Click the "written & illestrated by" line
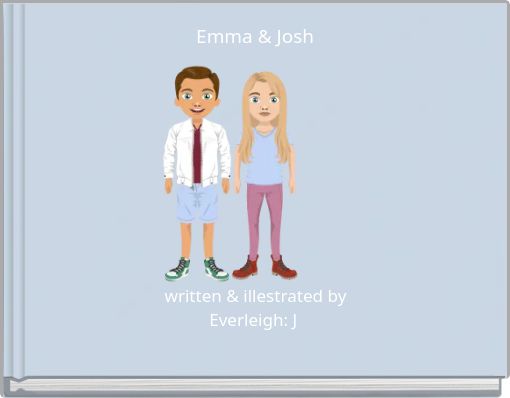Image resolution: width=510 pixels, height=398 pixels. (255, 296)
